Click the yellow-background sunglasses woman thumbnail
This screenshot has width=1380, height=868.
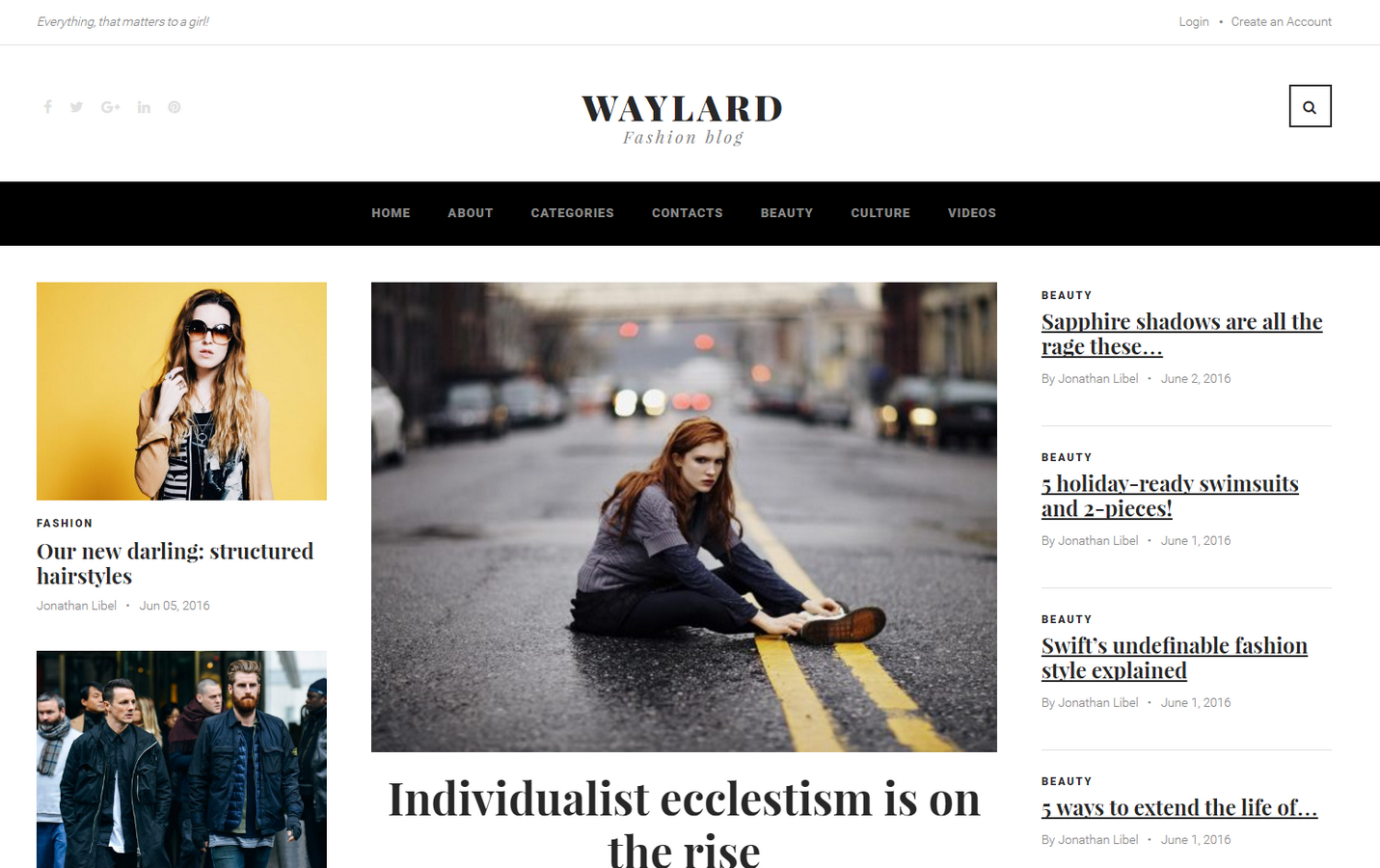tap(181, 392)
